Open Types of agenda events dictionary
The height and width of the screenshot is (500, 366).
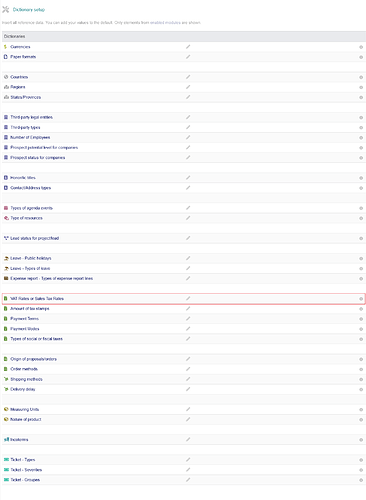click(x=31, y=208)
